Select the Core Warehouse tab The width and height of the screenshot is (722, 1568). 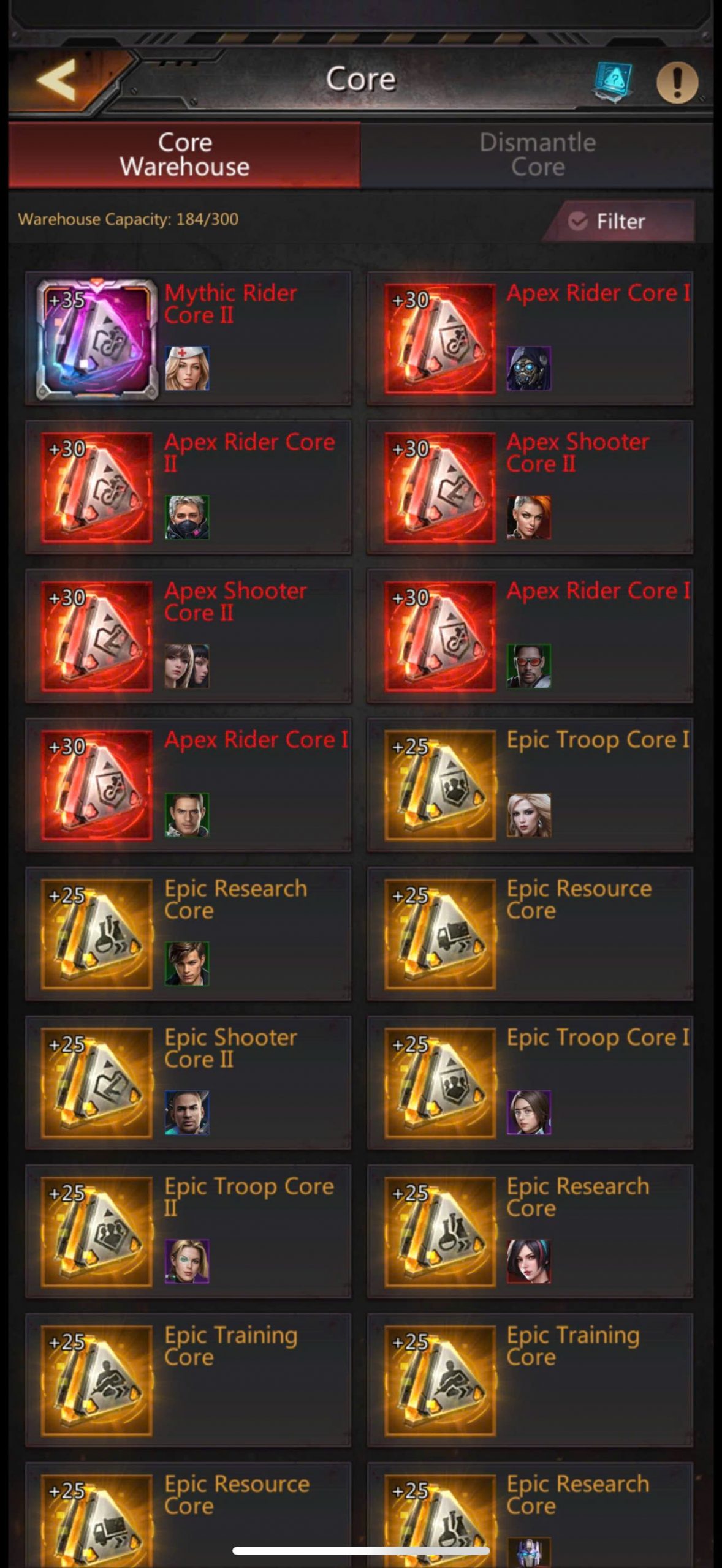[x=184, y=154]
